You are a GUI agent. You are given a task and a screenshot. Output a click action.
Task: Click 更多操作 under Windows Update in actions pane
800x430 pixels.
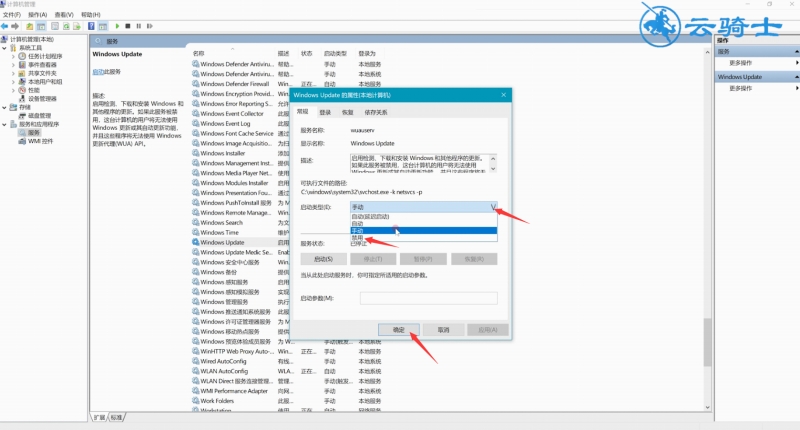pos(741,88)
